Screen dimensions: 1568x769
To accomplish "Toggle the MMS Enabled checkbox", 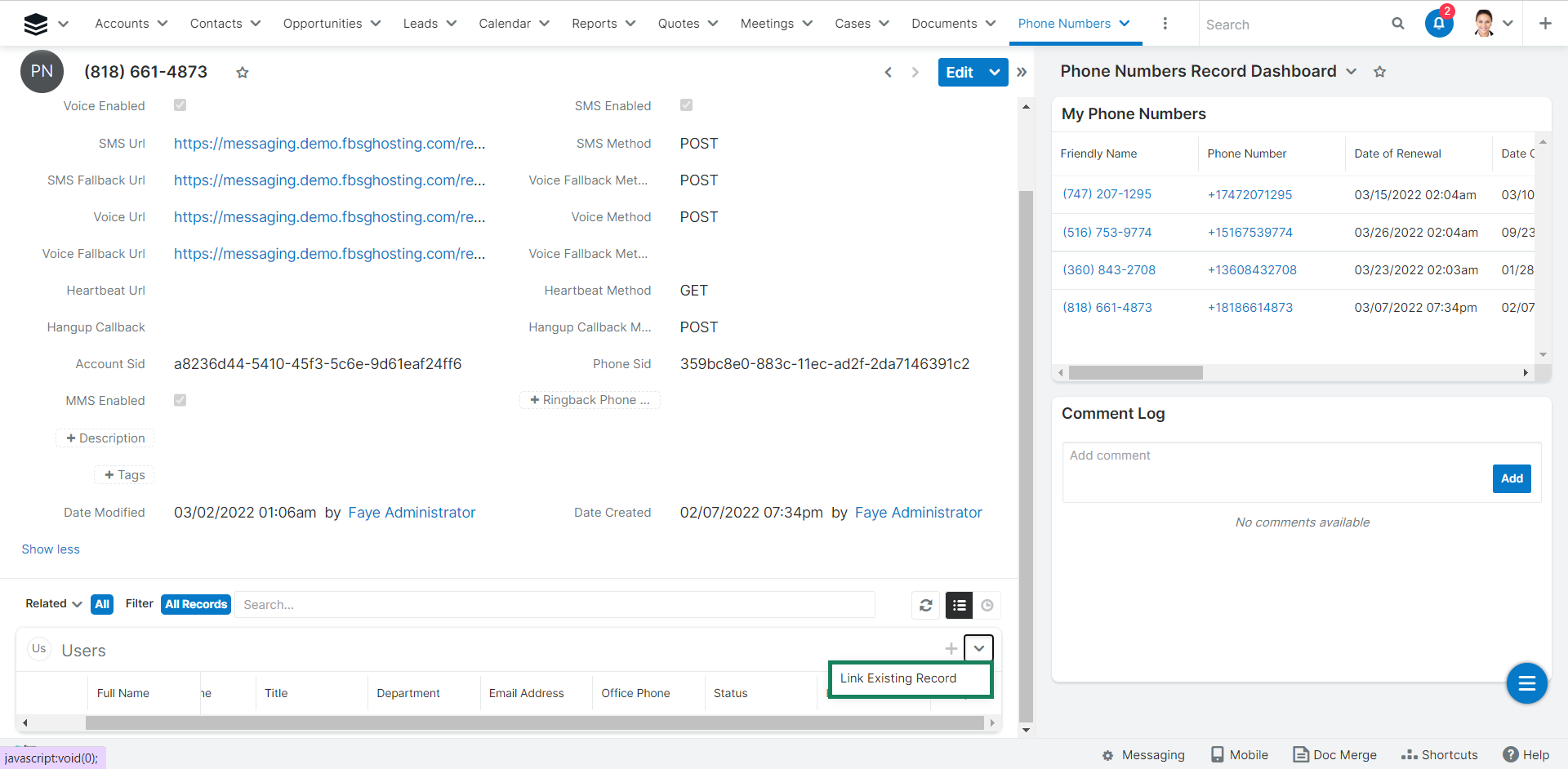I will [180, 400].
